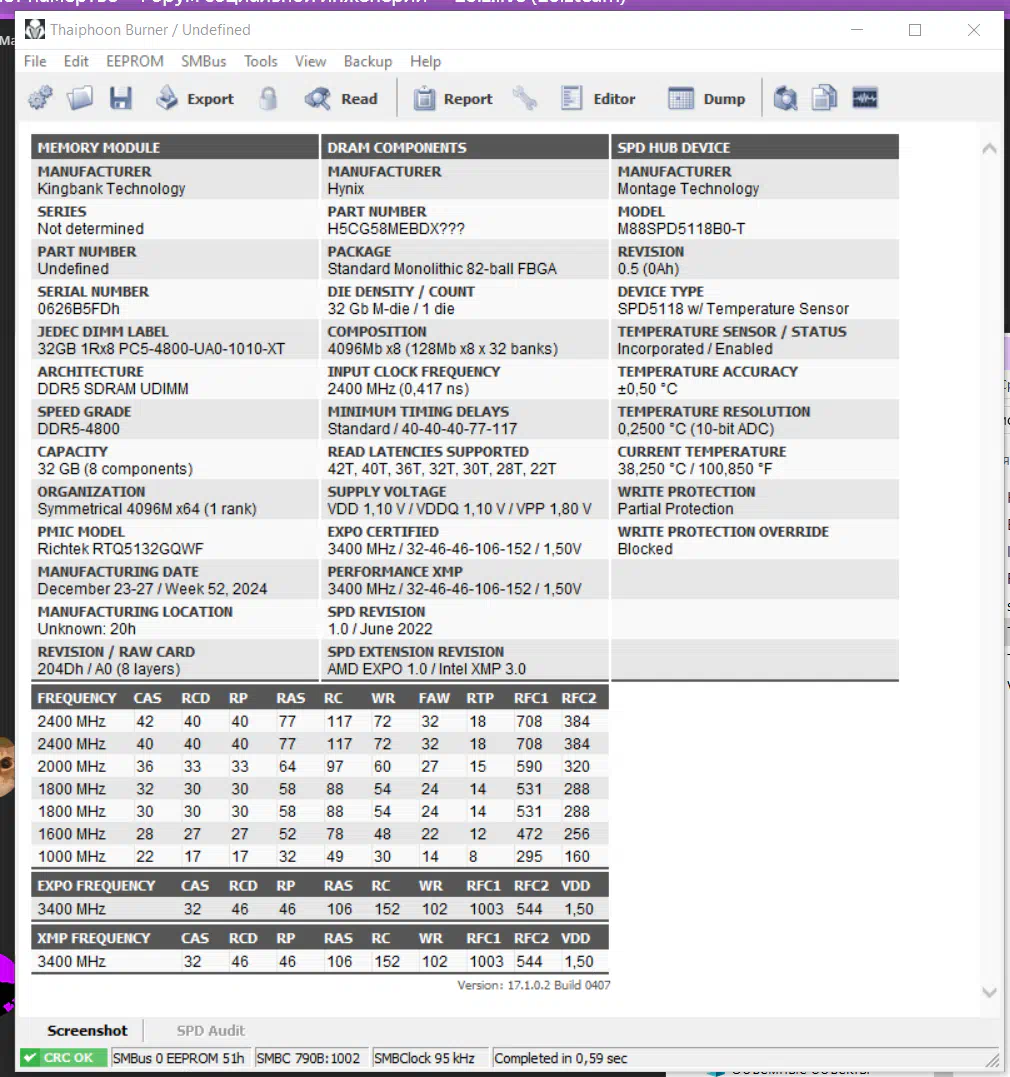
Task: Click the Completed in 0,59 sec status
Action: (561, 1058)
